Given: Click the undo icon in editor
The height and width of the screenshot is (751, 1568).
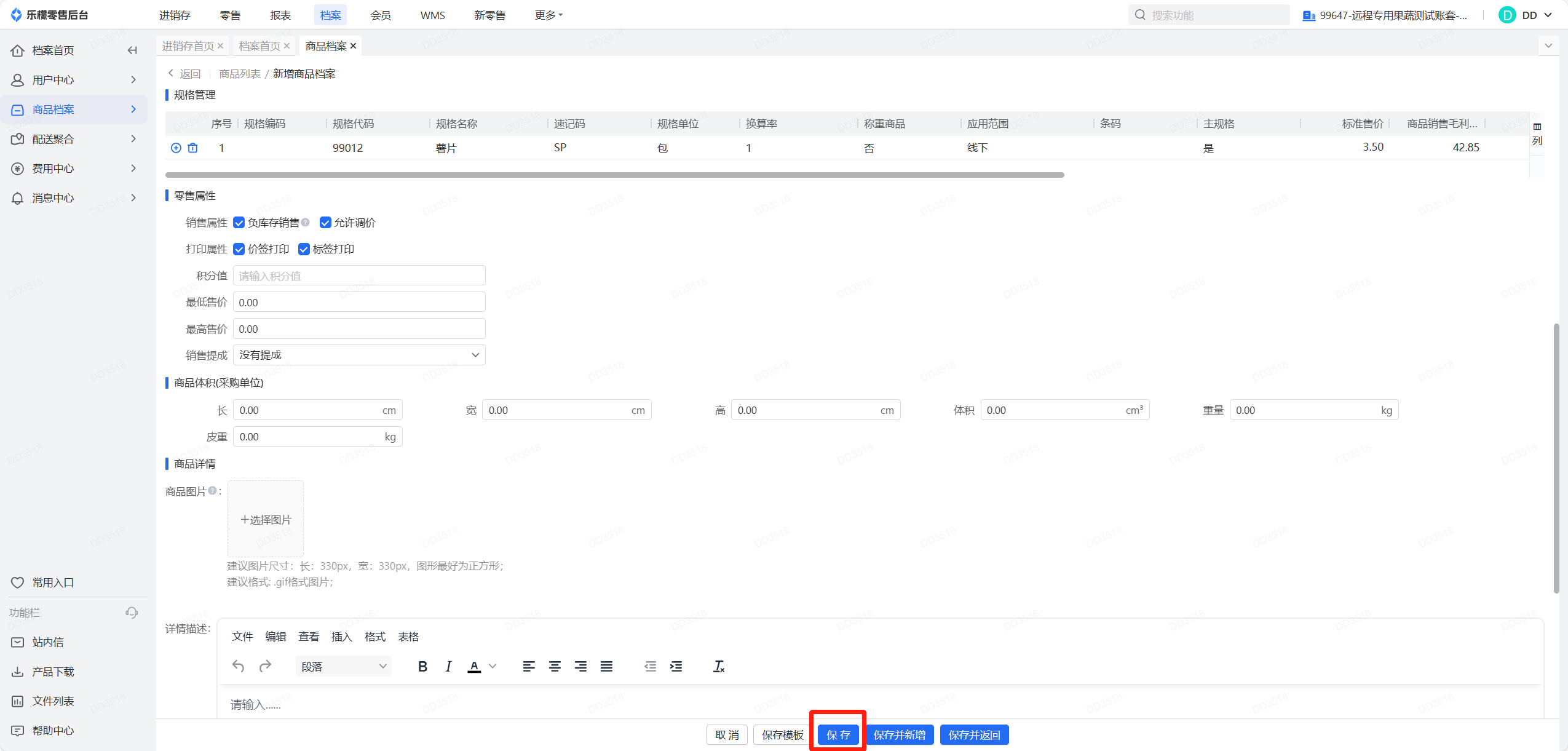Looking at the screenshot, I should [238, 666].
